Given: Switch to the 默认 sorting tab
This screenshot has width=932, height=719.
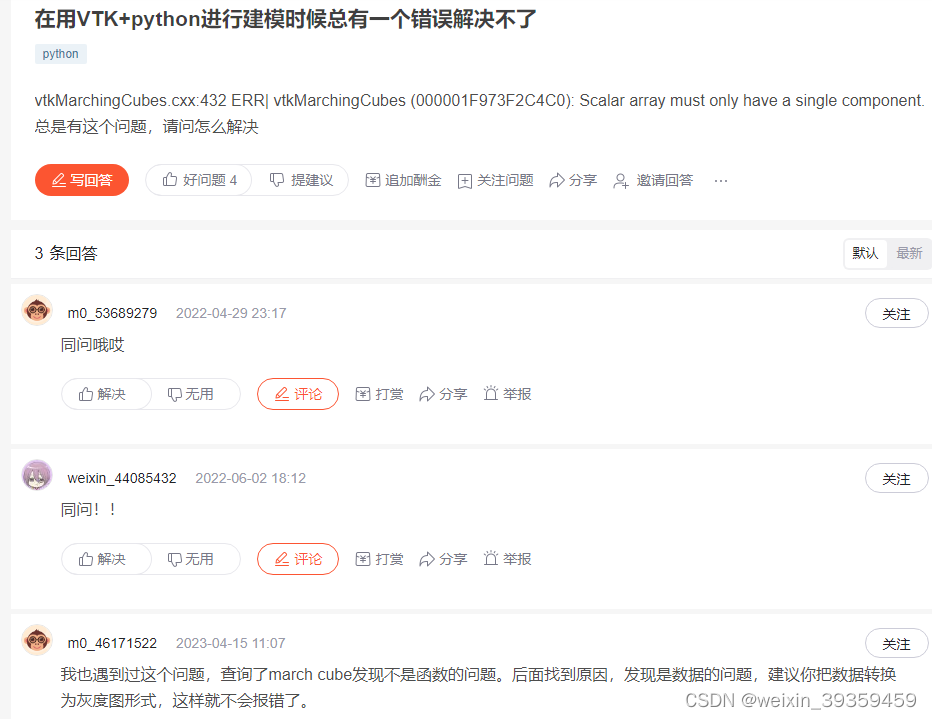Looking at the screenshot, I should click(865, 253).
